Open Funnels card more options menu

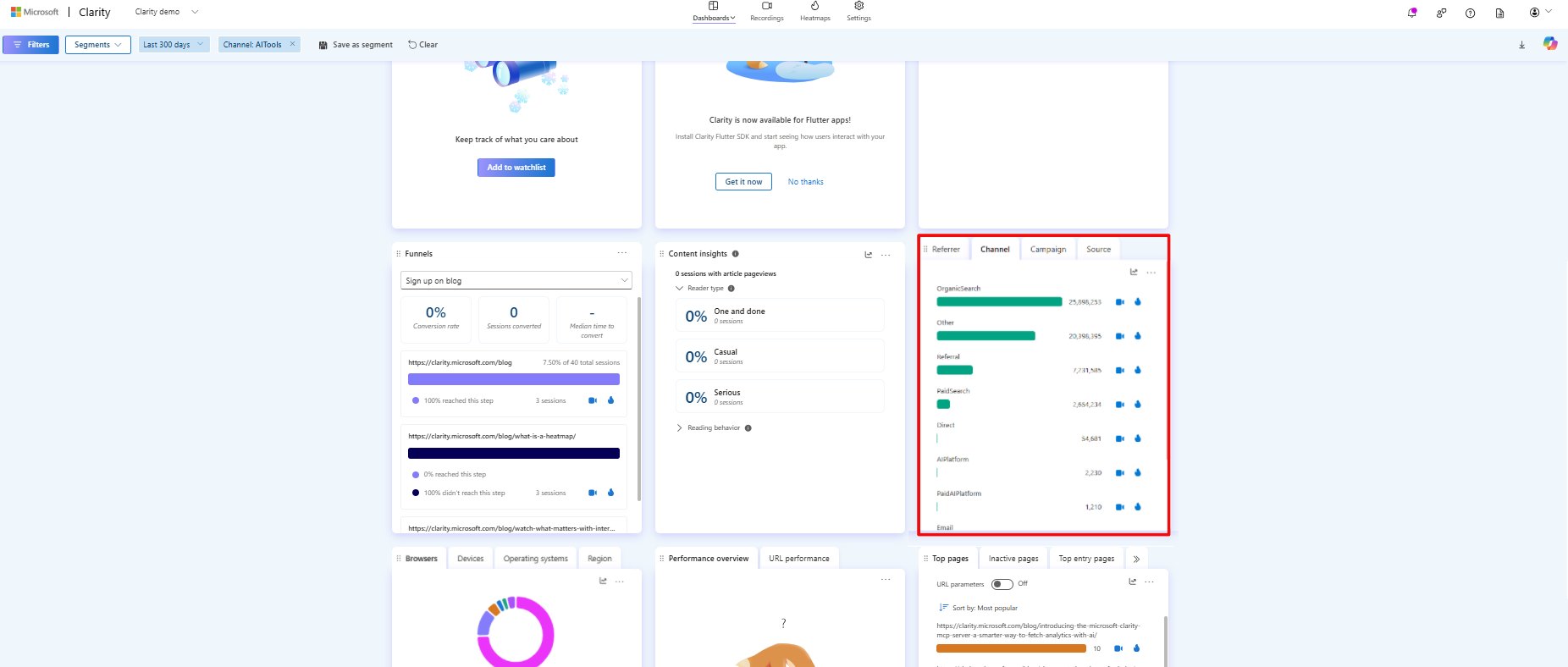[x=622, y=253]
